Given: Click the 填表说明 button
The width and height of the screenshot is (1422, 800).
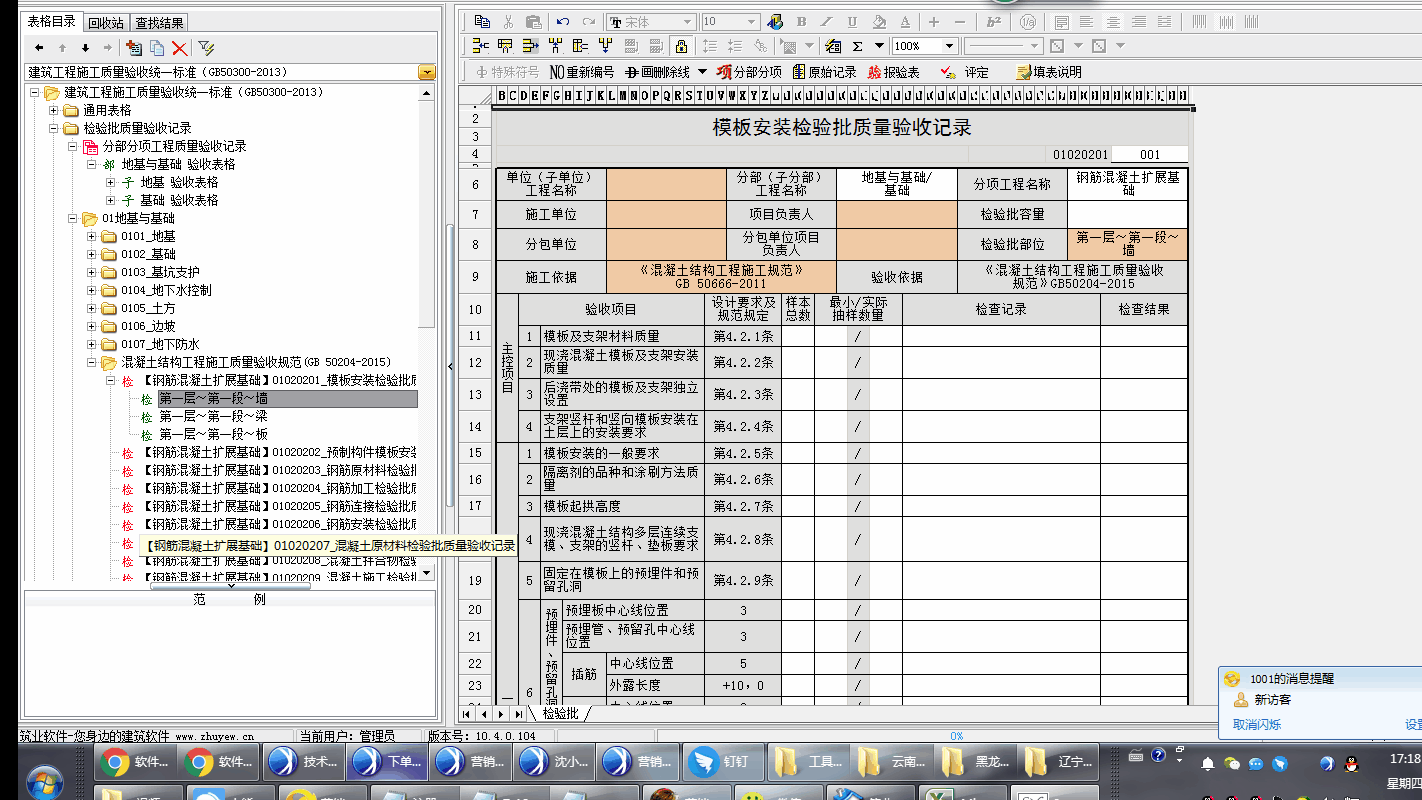Looking at the screenshot, I should pyautogui.click(x=1048, y=72).
